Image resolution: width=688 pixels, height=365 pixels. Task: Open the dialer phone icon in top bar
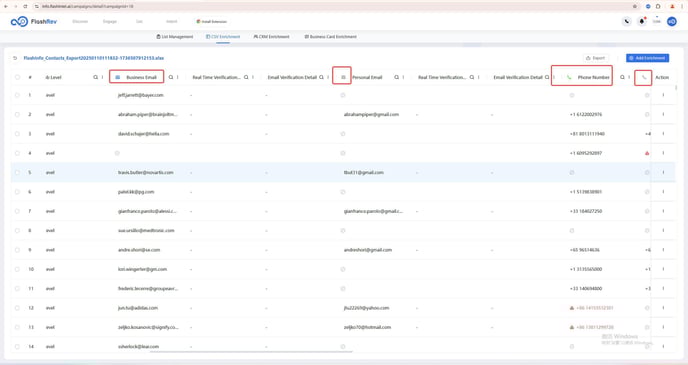[x=627, y=21]
